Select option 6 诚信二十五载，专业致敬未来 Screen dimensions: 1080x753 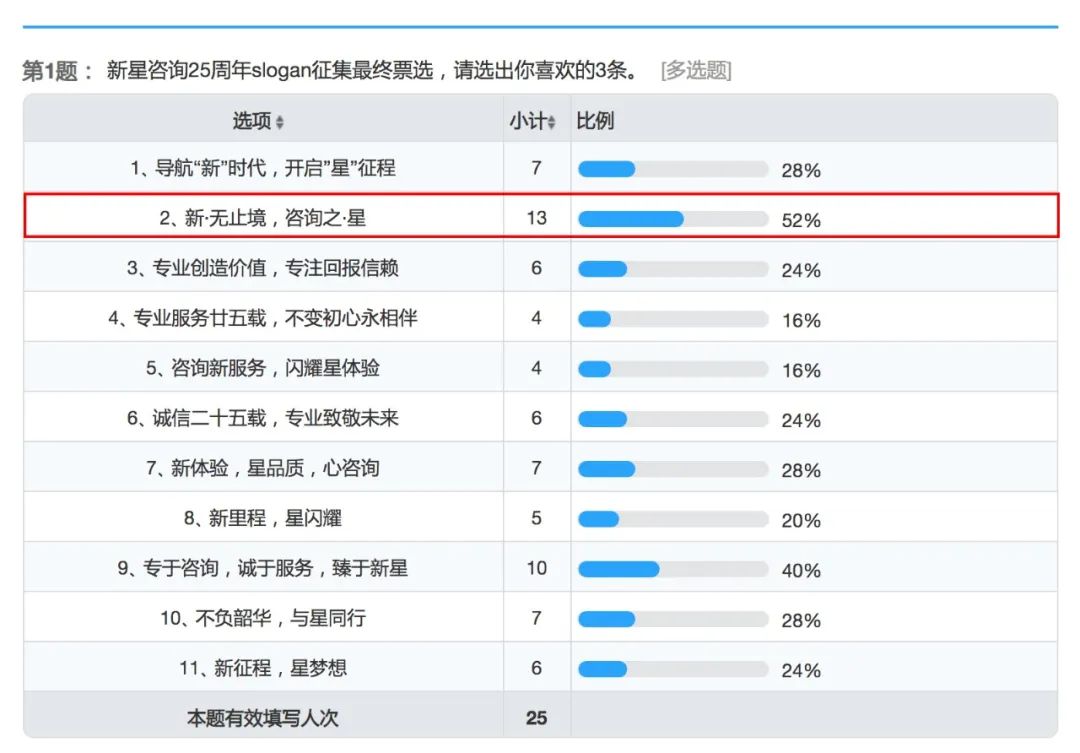coord(263,418)
